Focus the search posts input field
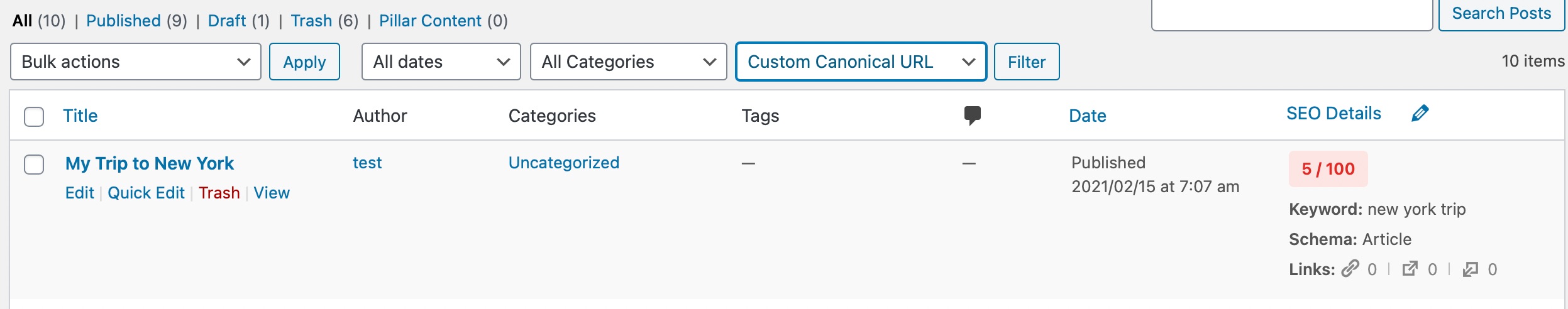Image resolution: width=1568 pixels, height=309 pixels. 1291,15
